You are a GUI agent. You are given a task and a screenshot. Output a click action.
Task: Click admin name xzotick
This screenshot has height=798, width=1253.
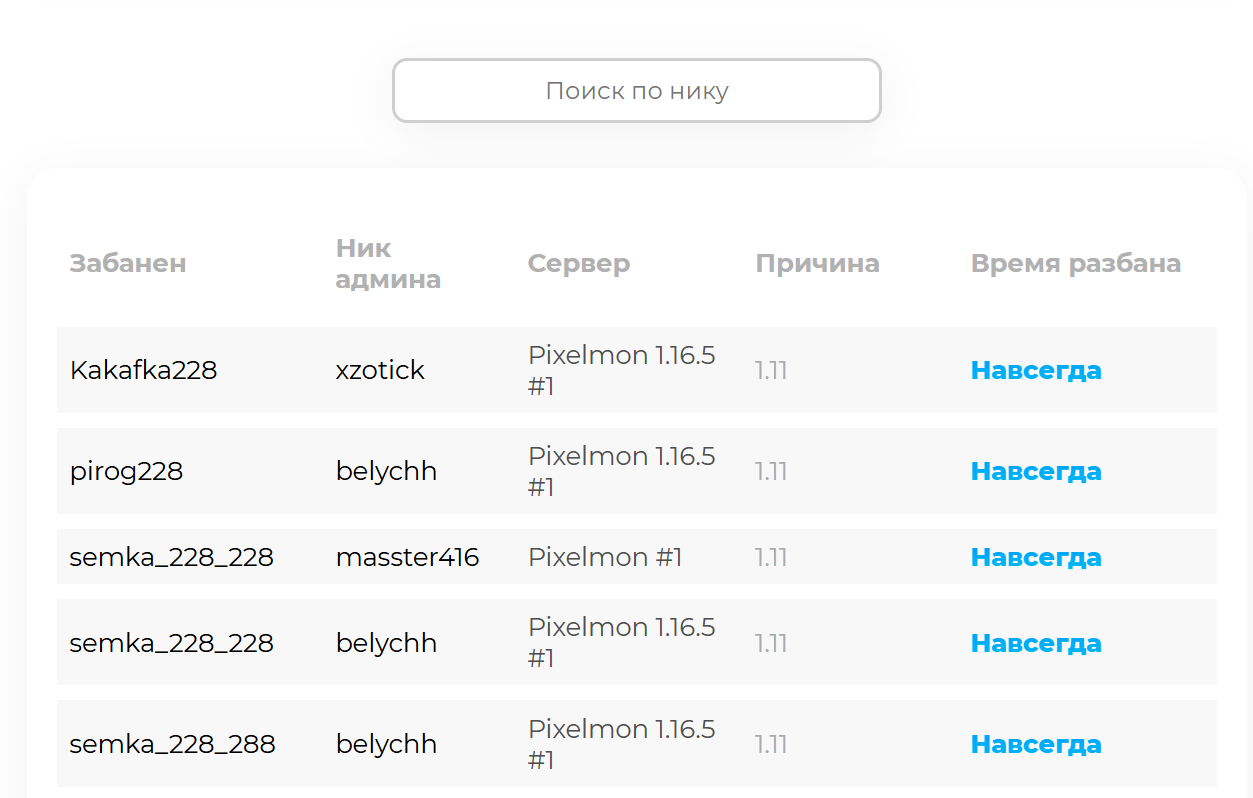[x=380, y=370]
